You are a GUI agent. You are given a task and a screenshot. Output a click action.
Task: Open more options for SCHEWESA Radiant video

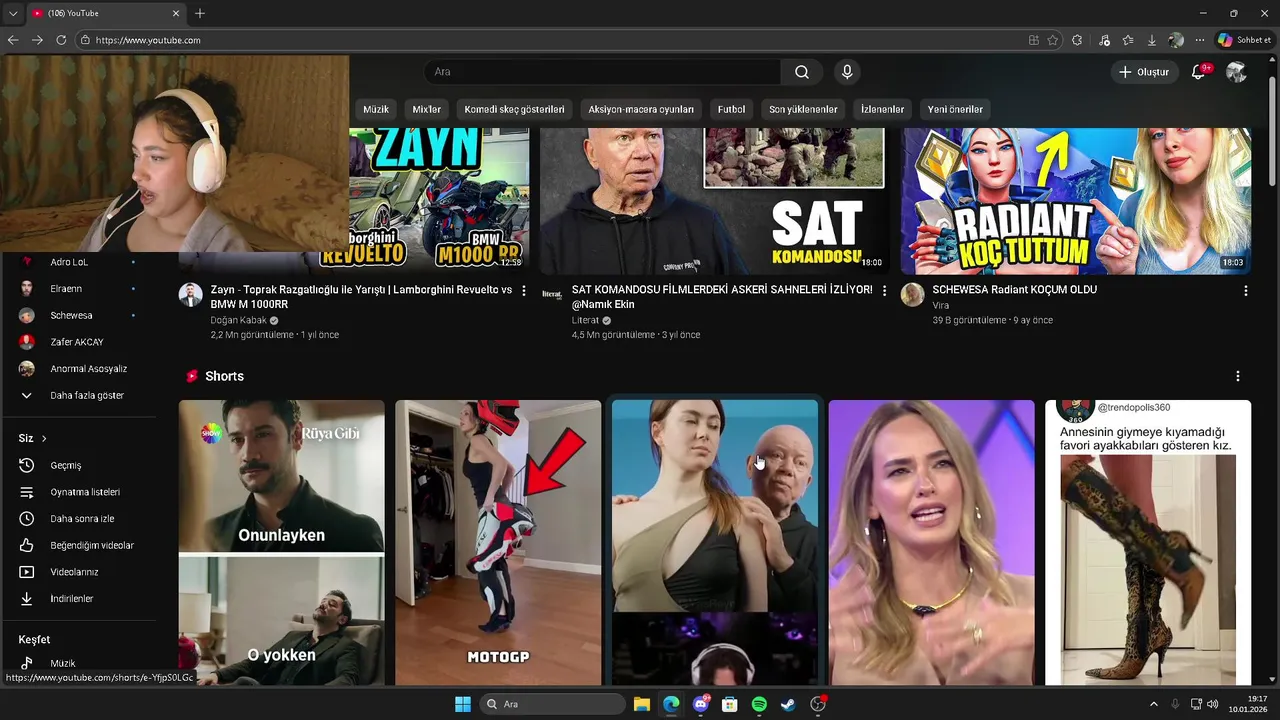(x=1245, y=291)
